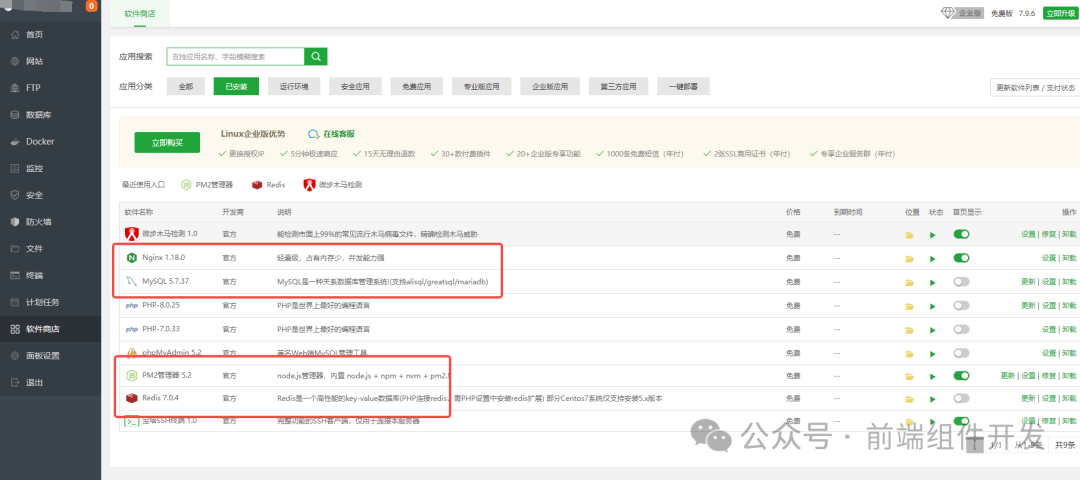Click 更新软件列表 / 支付状态 button

coord(1035,87)
